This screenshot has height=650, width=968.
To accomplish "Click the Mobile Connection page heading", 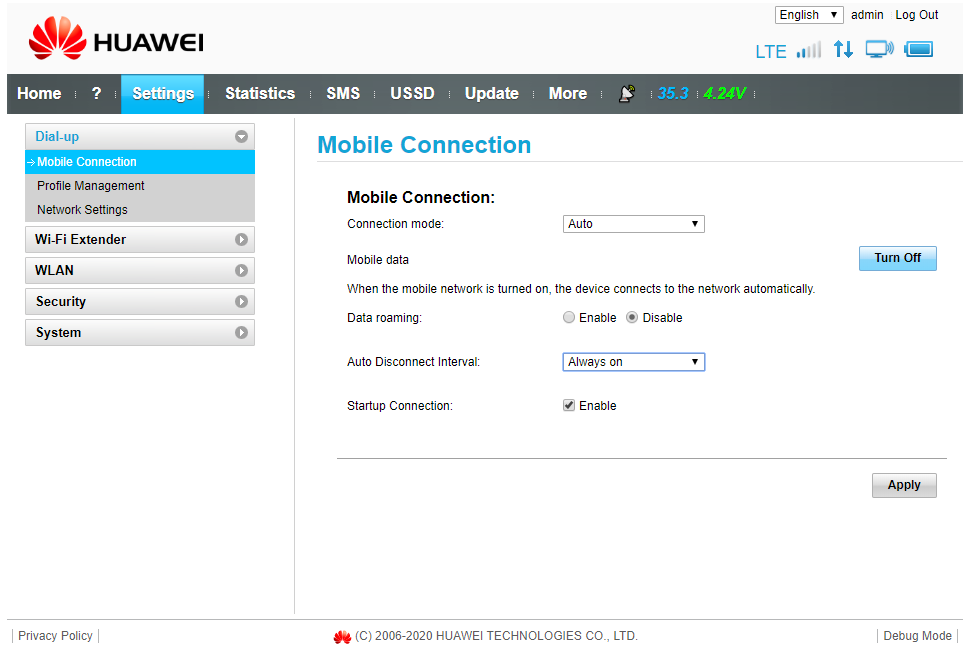I will [424, 145].
